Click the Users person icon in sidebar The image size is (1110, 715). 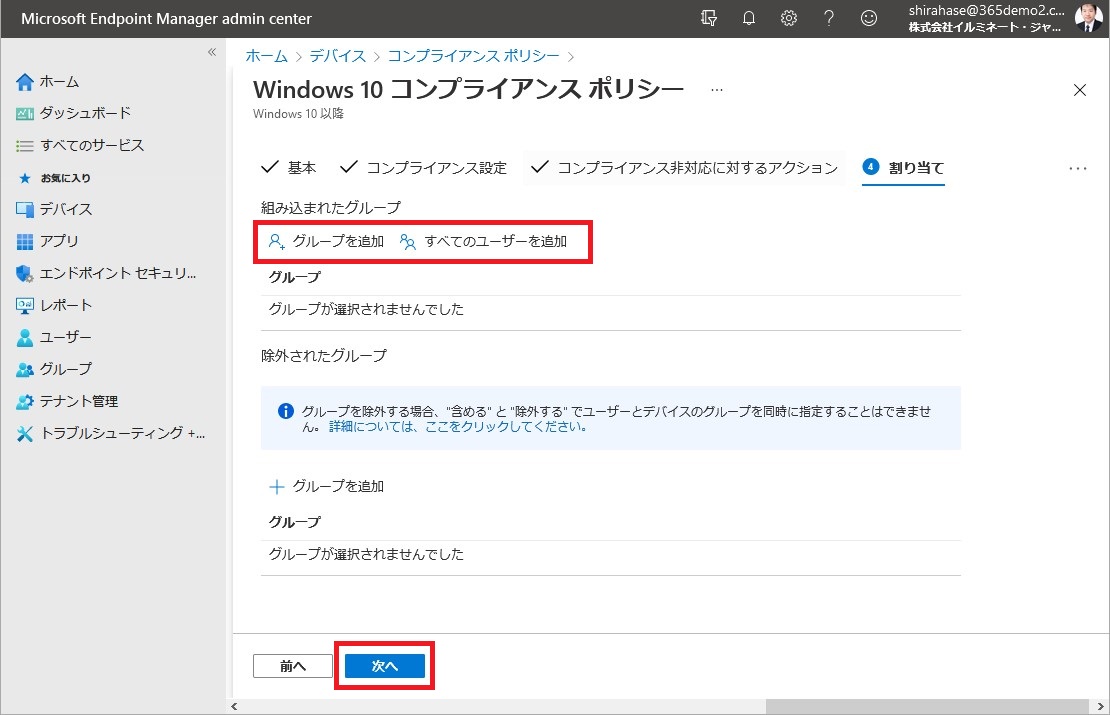coord(25,338)
